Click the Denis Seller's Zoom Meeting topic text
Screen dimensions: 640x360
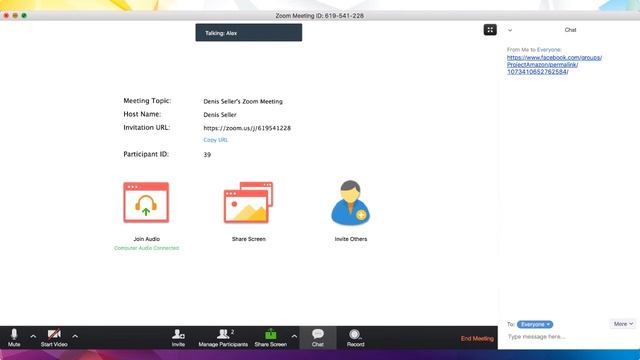[x=243, y=101]
